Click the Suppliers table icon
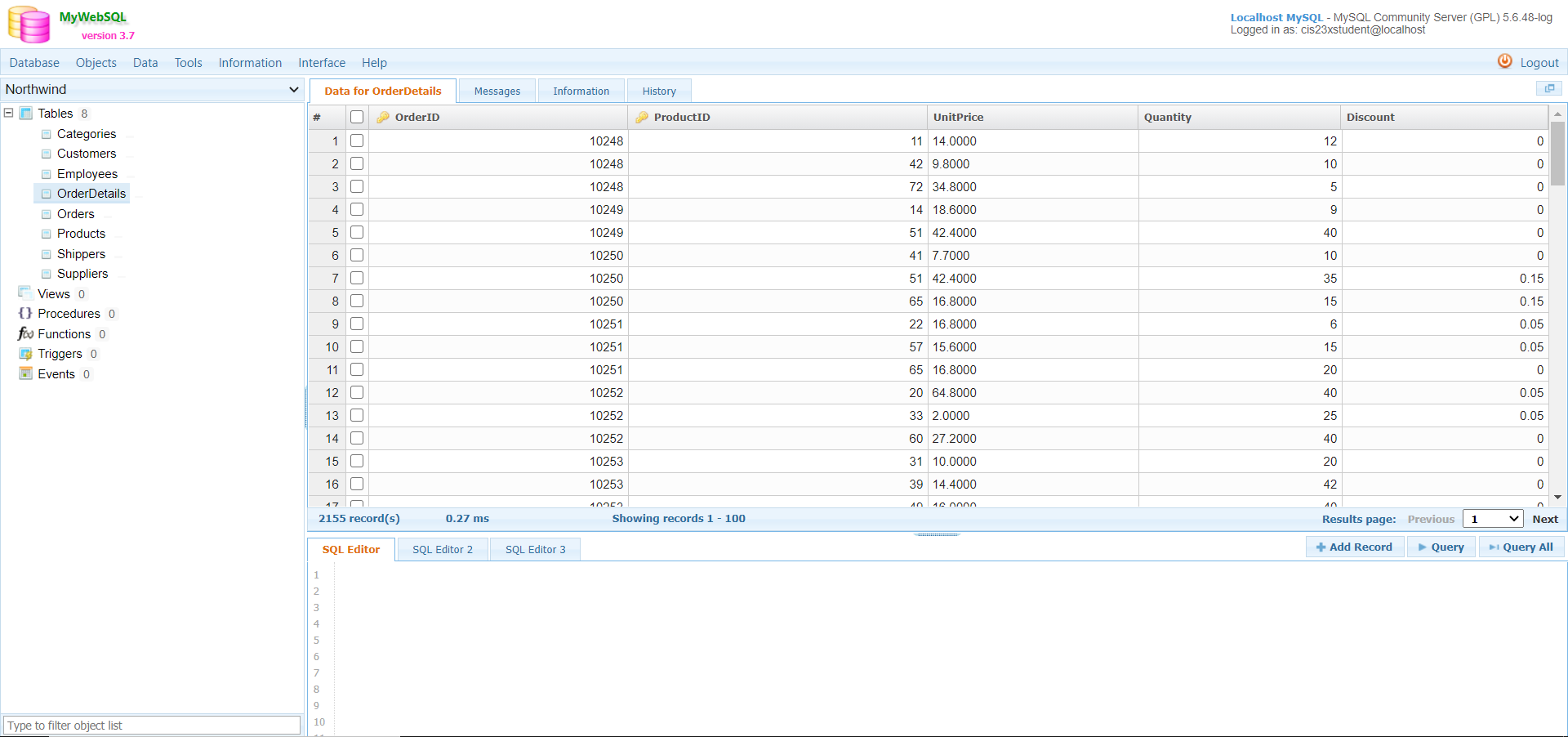This screenshot has height=737, width=1568. click(47, 274)
